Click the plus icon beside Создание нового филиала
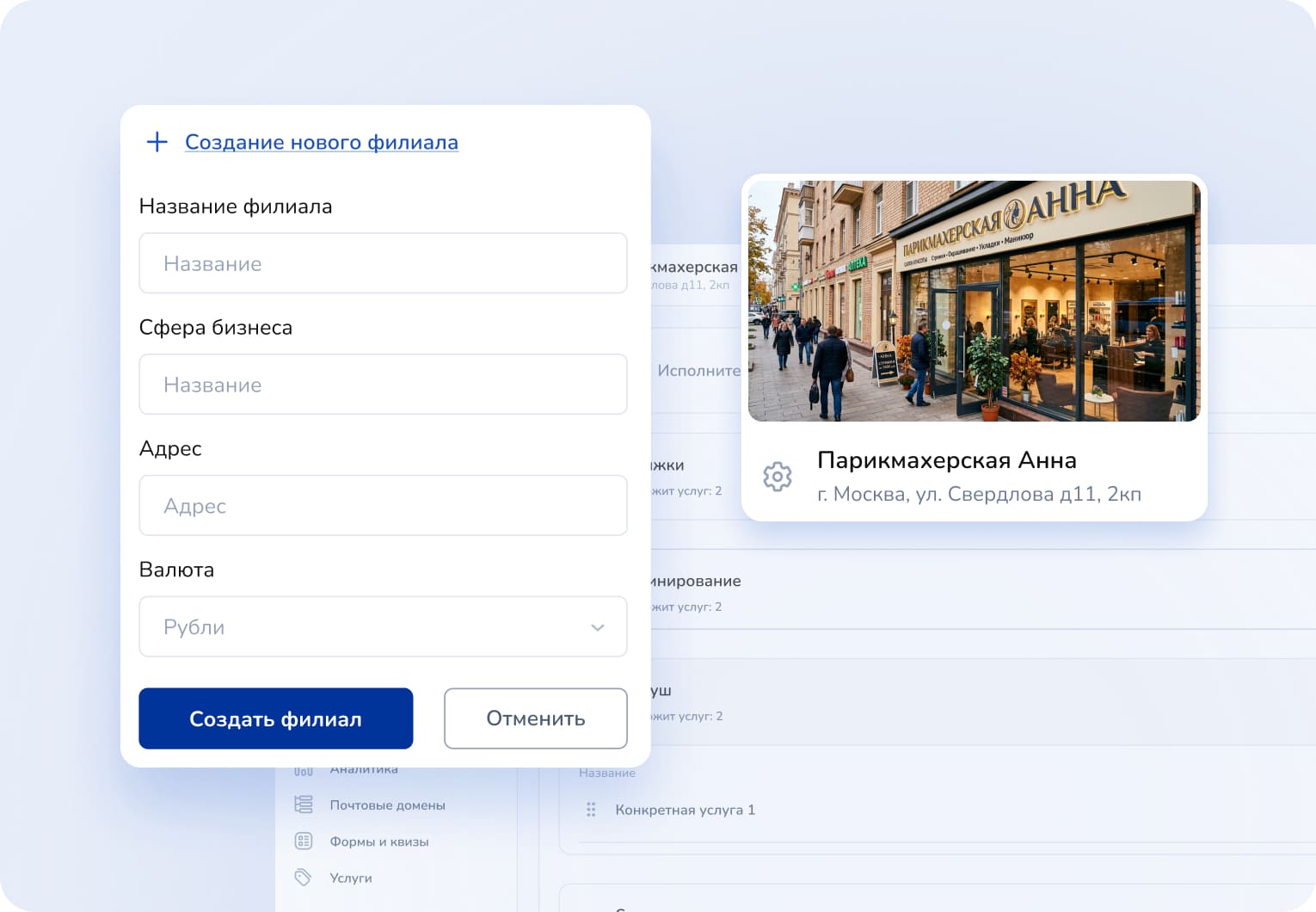The width and height of the screenshot is (1316, 912). 157,142
